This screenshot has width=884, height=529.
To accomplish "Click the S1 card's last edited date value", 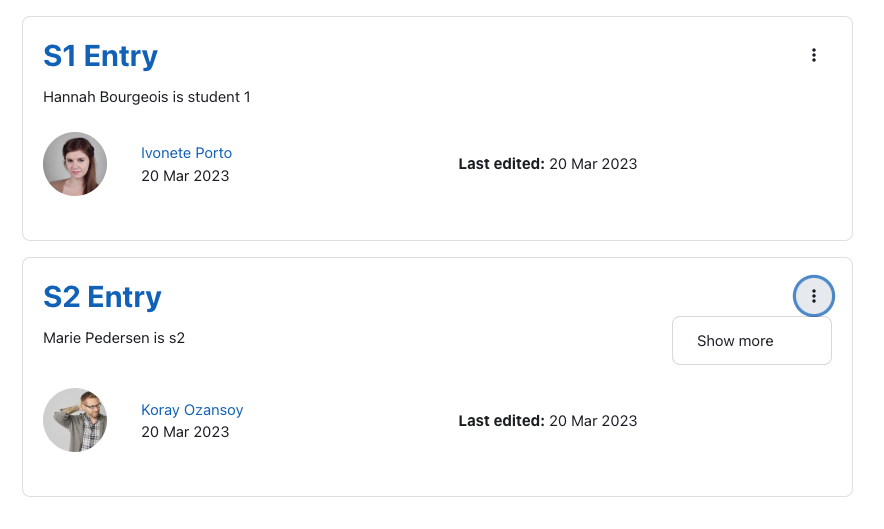I will [593, 164].
